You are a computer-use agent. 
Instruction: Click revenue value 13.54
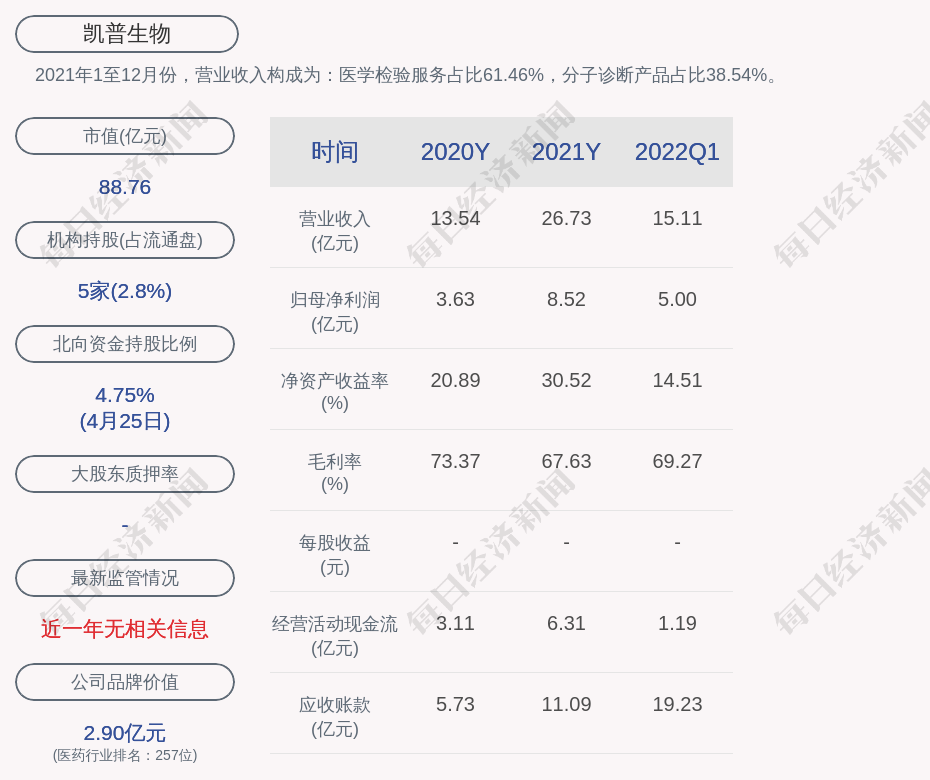click(455, 218)
